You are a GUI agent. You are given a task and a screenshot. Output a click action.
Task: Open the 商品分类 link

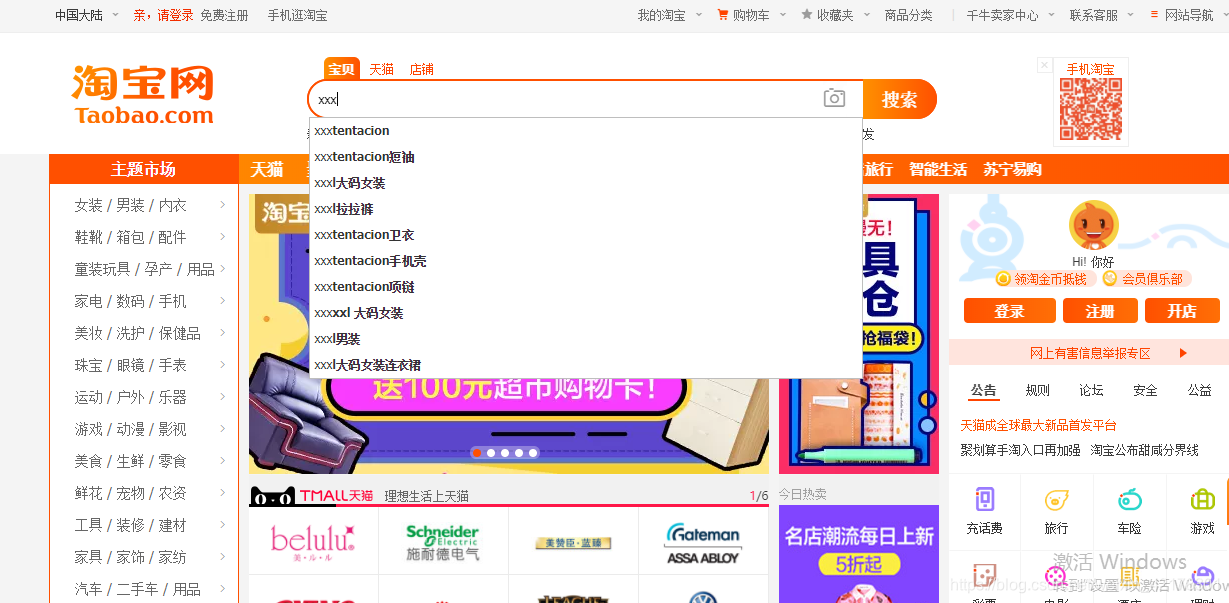click(909, 15)
